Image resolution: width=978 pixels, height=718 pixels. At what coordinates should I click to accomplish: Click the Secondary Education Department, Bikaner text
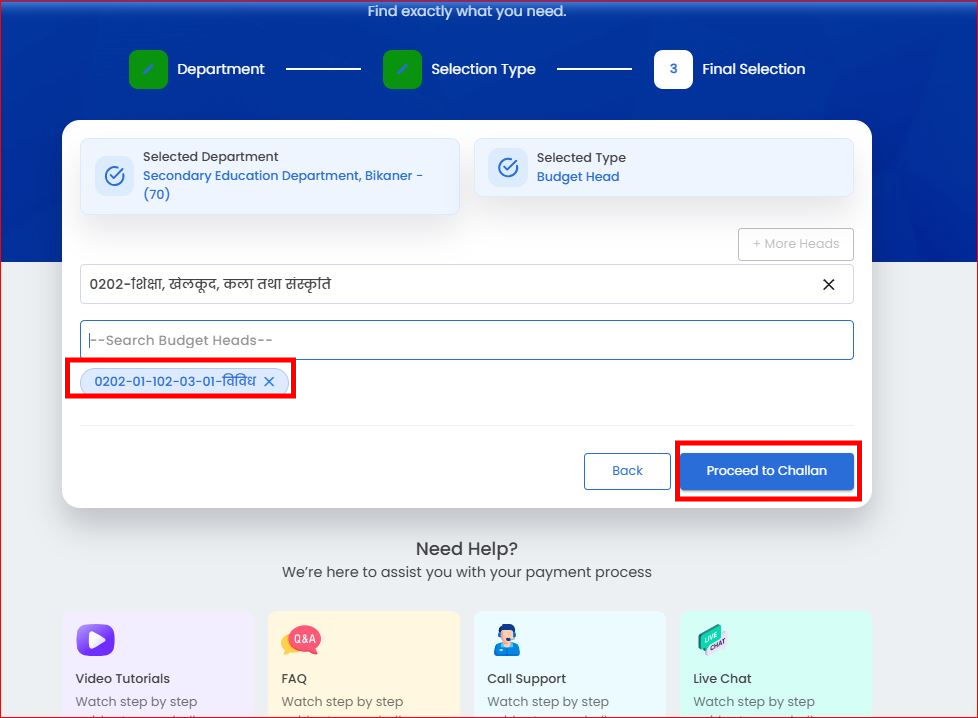pyautogui.click(x=283, y=185)
